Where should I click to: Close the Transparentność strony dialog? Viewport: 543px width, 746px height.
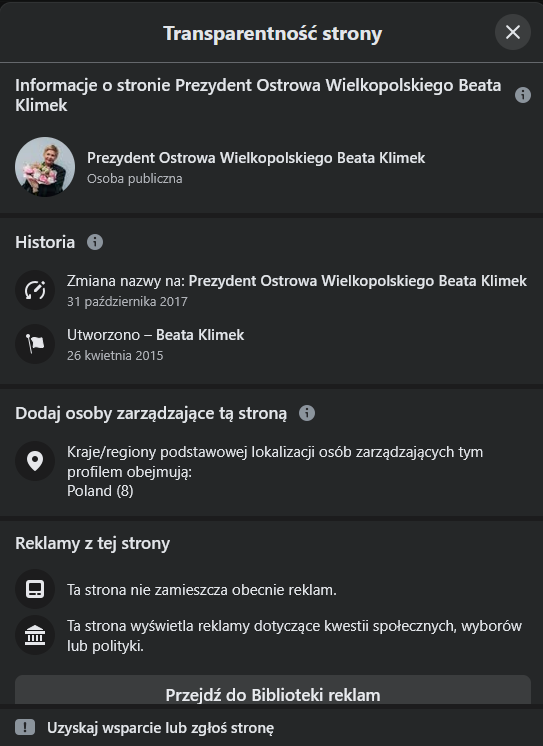click(x=513, y=32)
